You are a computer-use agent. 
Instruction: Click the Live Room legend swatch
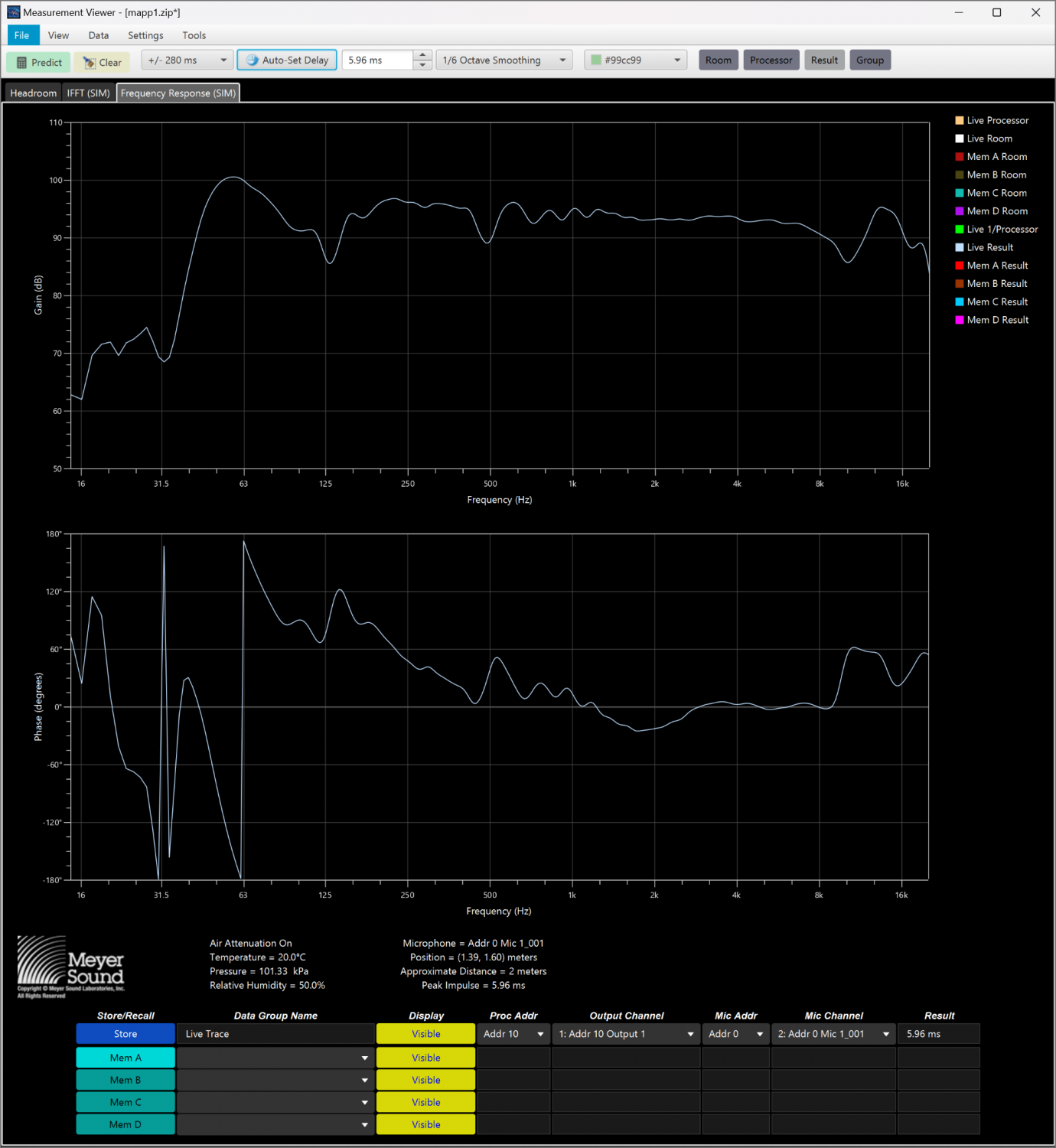[x=960, y=139]
